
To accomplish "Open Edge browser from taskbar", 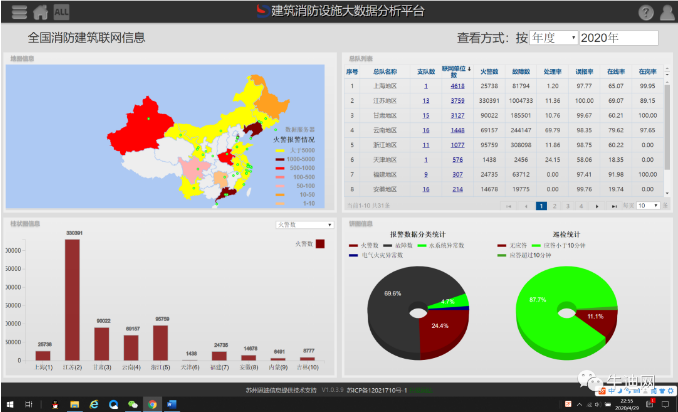I will pyautogui.click(x=93, y=404).
